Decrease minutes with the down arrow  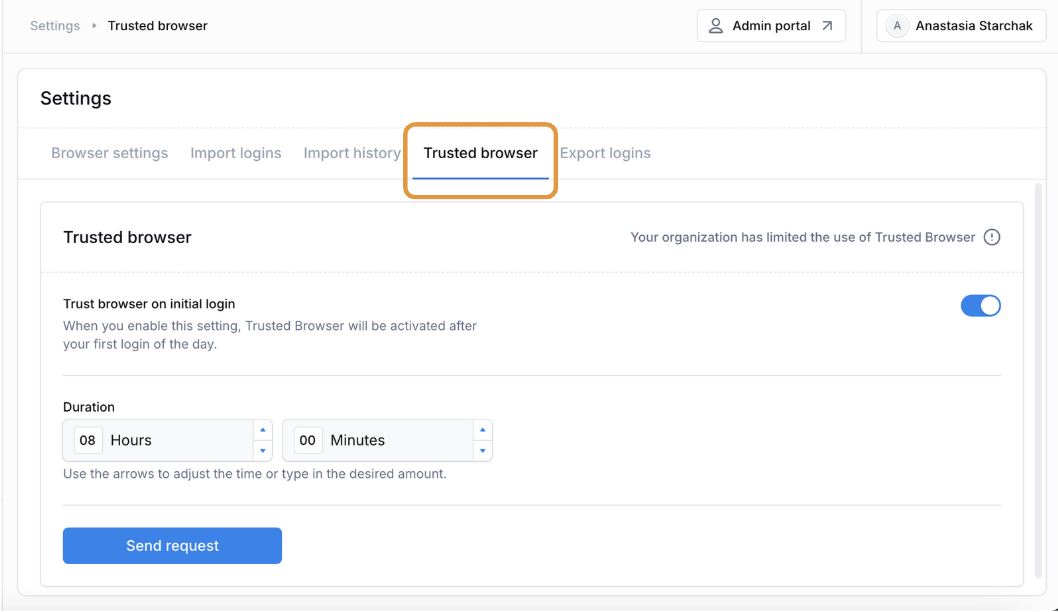[482, 451]
